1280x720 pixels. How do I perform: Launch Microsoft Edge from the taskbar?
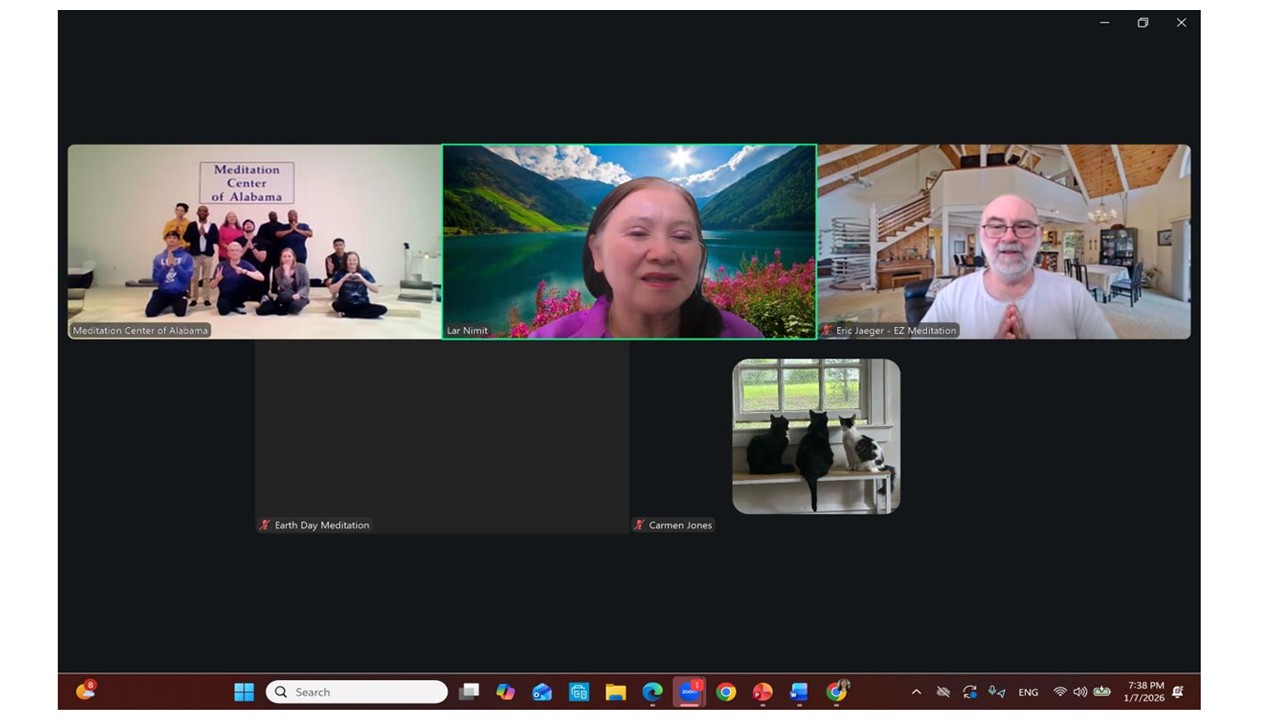pyautogui.click(x=652, y=692)
